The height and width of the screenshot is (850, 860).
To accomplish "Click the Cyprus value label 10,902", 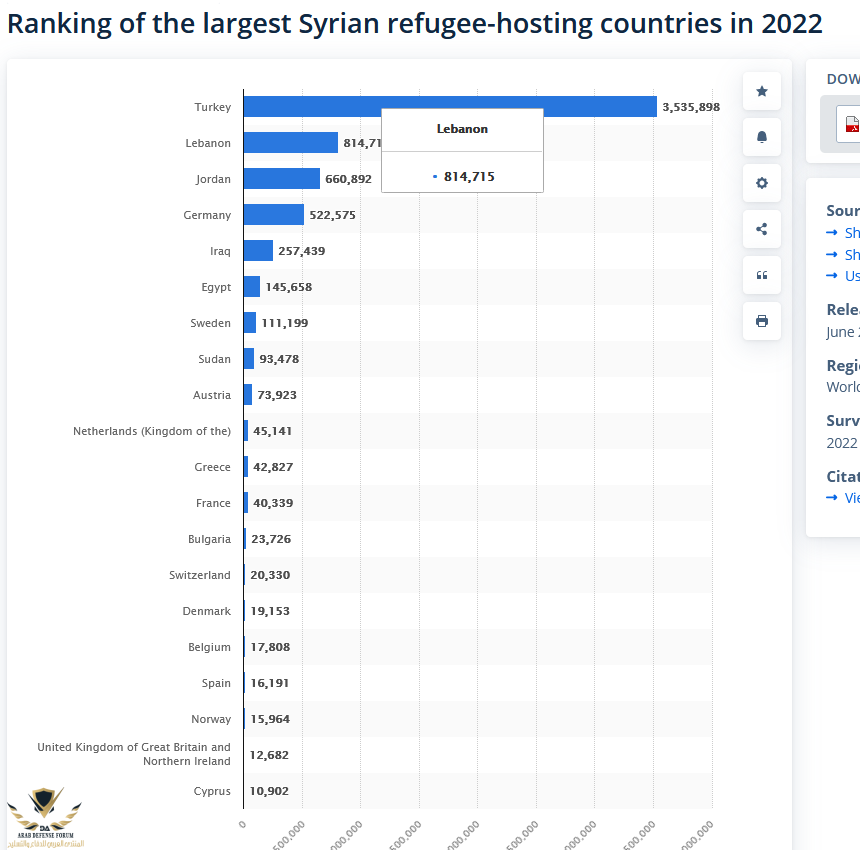I will pos(269,791).
